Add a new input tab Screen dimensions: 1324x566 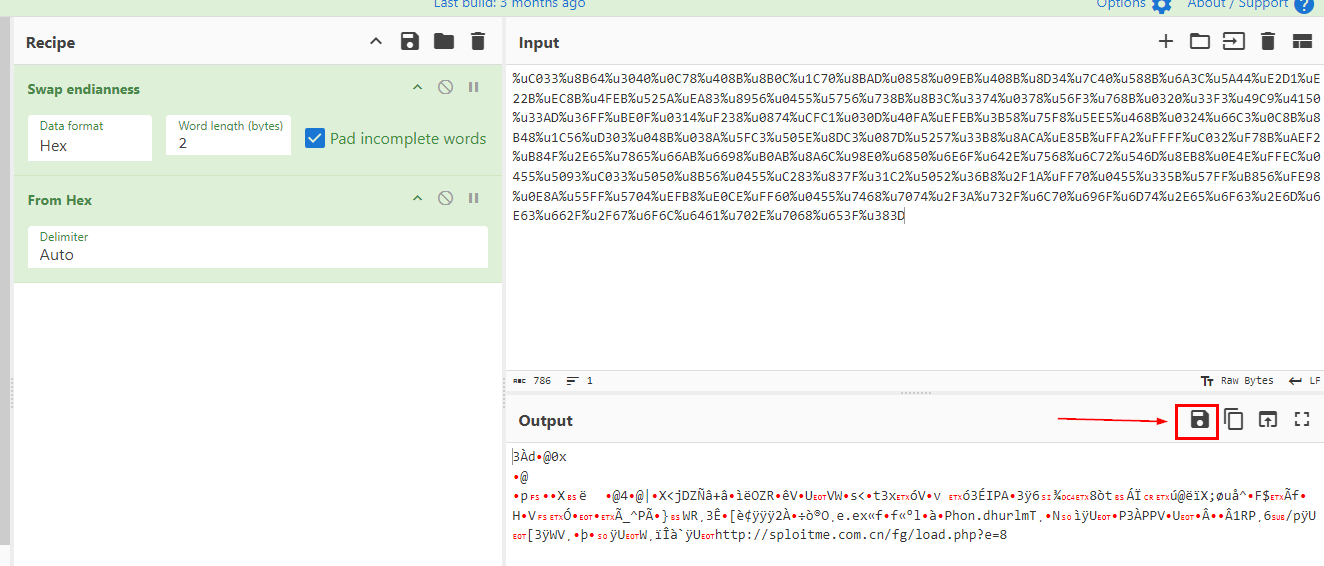pos(1165,42)
